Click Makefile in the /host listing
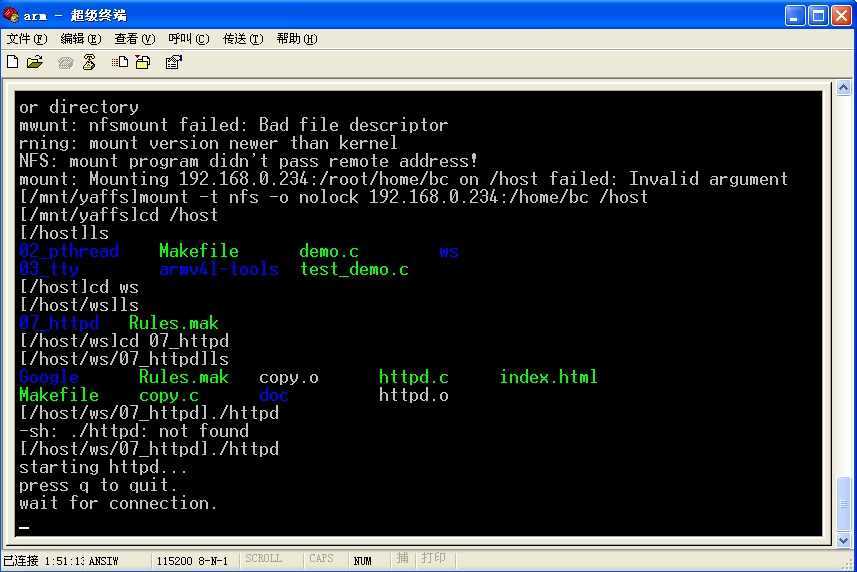The width and height of the screenshot is (857, 572). click(199, 251)
